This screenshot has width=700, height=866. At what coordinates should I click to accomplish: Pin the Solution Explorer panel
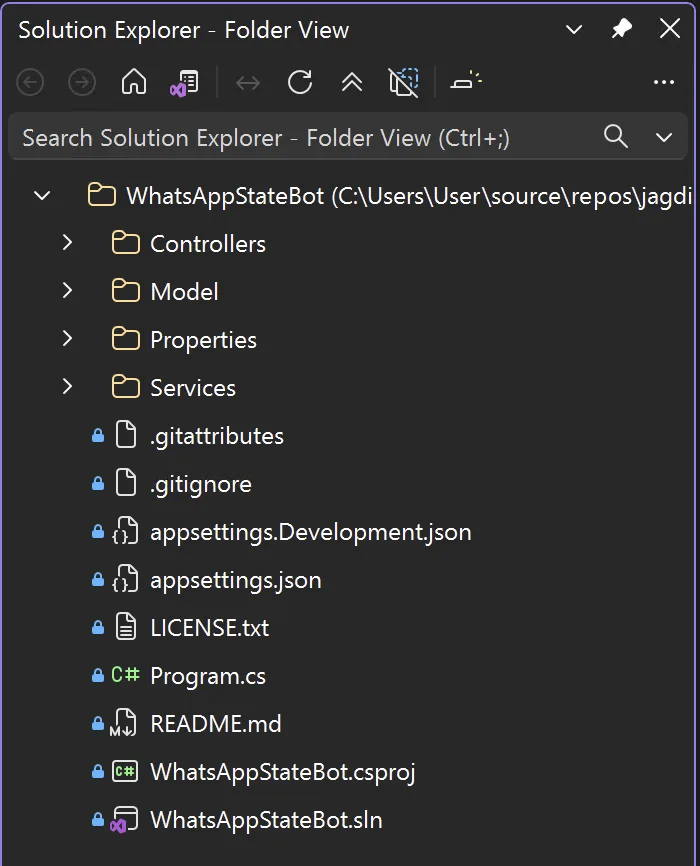(x=622, y=29)
